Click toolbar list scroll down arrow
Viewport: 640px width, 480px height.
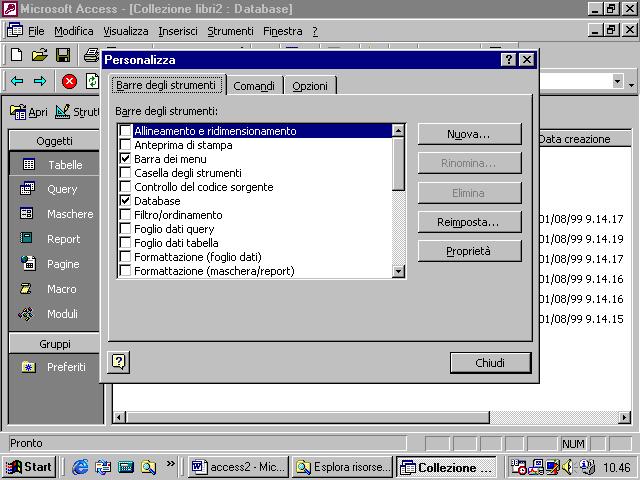tap(398, 271)
